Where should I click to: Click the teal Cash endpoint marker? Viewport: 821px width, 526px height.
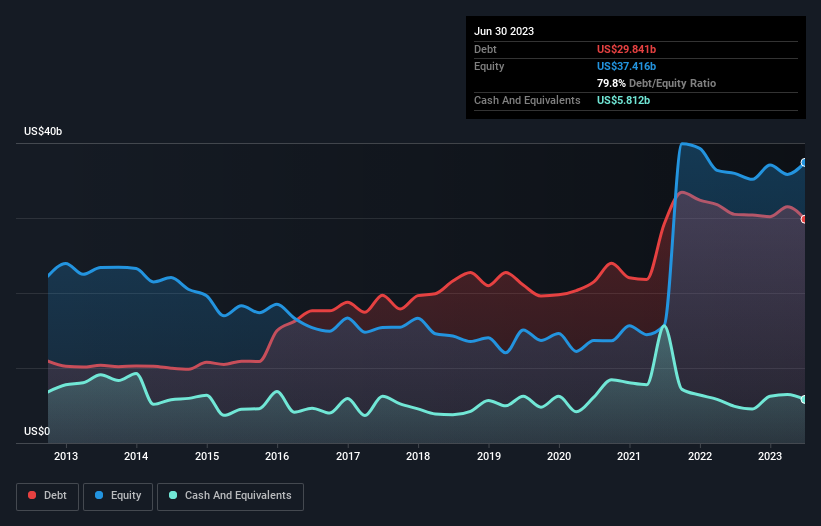pos(804,399)
